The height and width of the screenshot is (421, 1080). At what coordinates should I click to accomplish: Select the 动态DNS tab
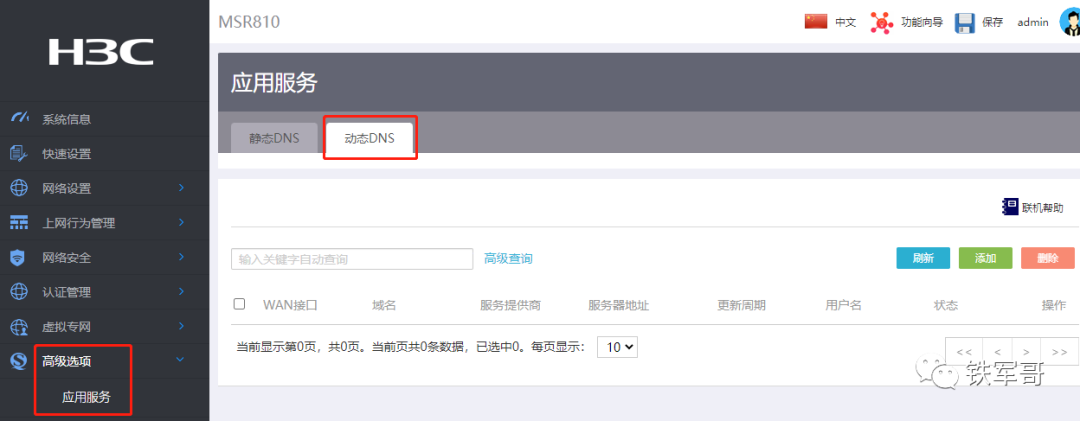click(x=369, y=138)
